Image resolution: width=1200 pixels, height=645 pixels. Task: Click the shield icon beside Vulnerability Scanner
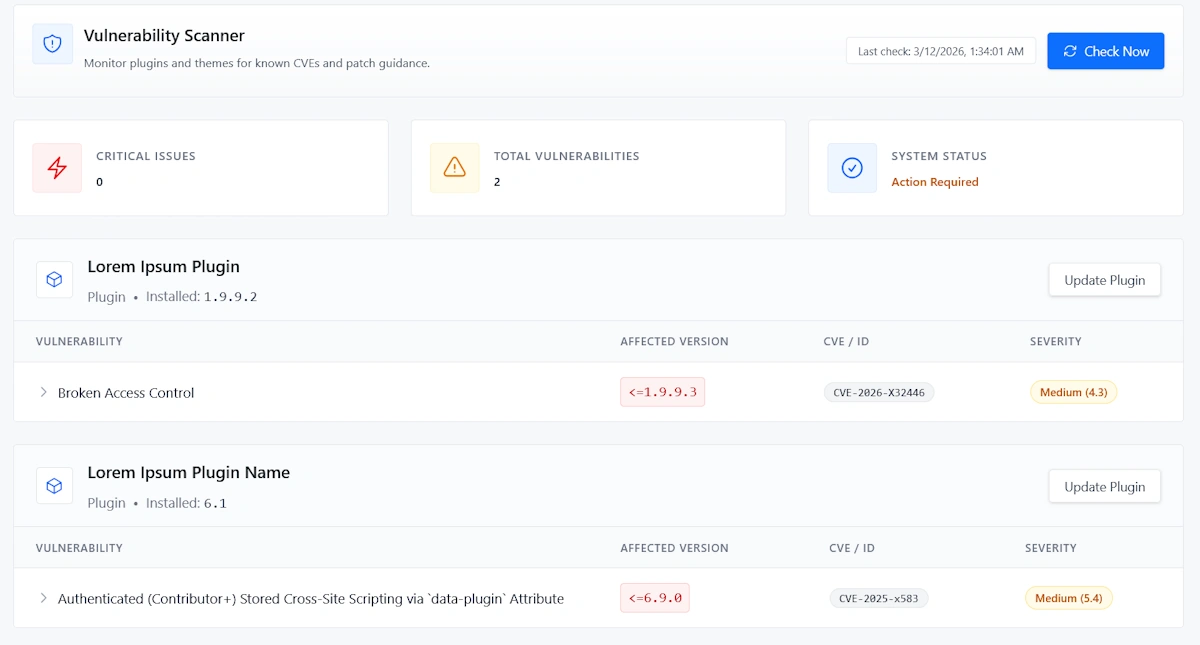pos(52,44)
